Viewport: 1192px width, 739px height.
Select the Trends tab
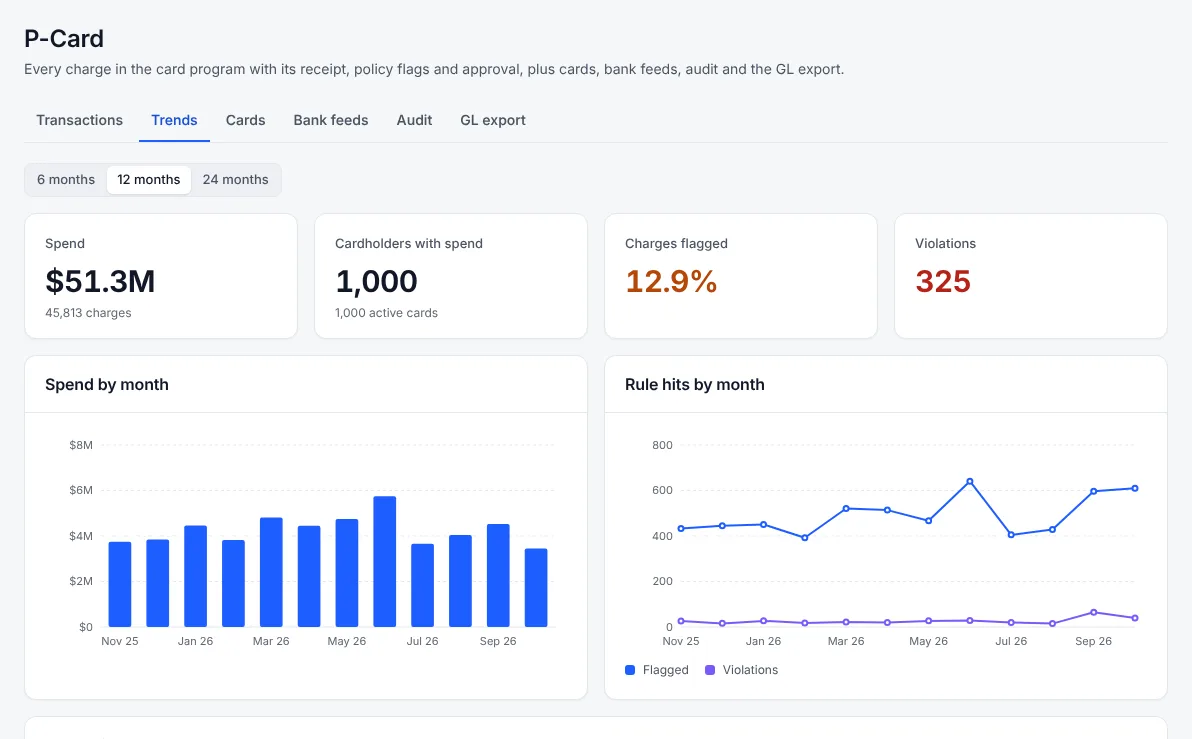tap(174, 120)
